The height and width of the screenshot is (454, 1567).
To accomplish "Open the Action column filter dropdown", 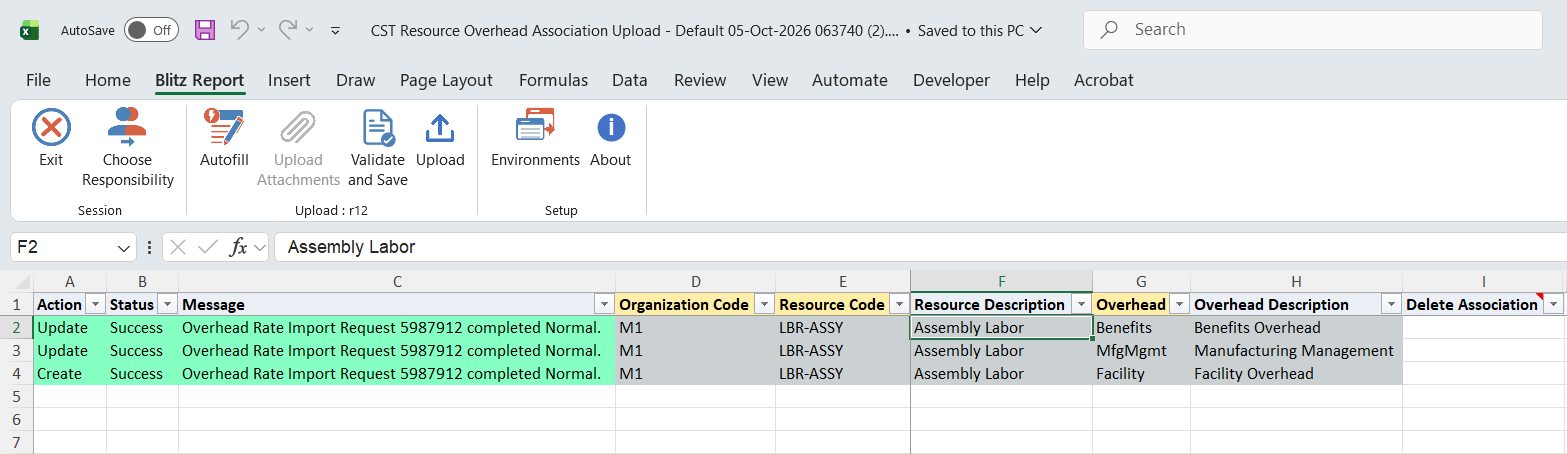I will [95, 304].
